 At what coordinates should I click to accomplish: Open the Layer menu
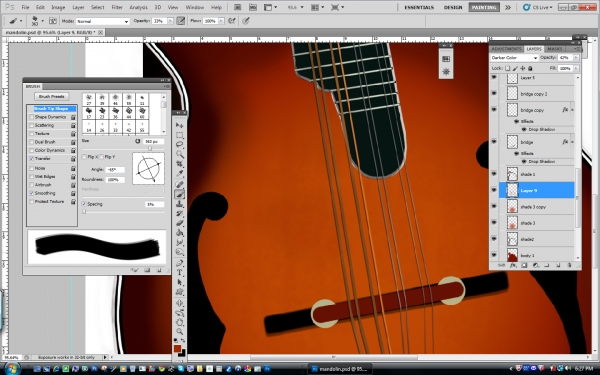(x=78, y=7)
